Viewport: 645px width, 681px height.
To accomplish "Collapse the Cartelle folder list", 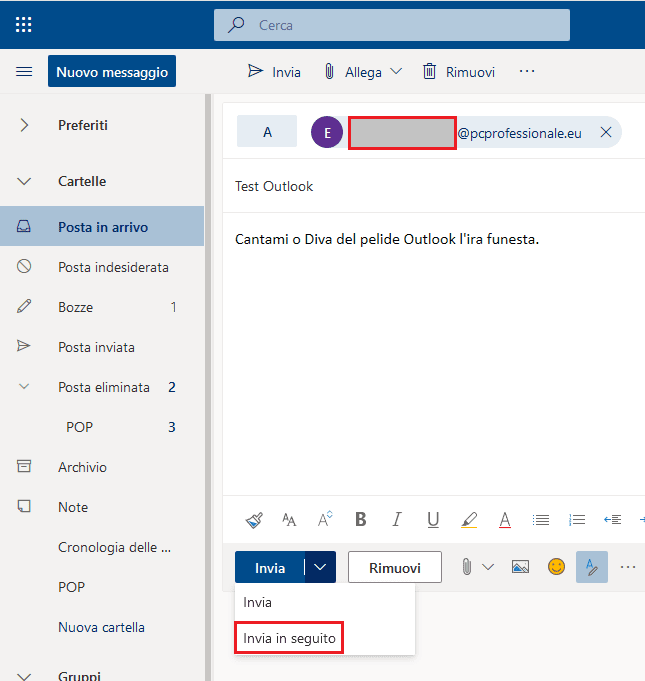I will click(25, 182).
